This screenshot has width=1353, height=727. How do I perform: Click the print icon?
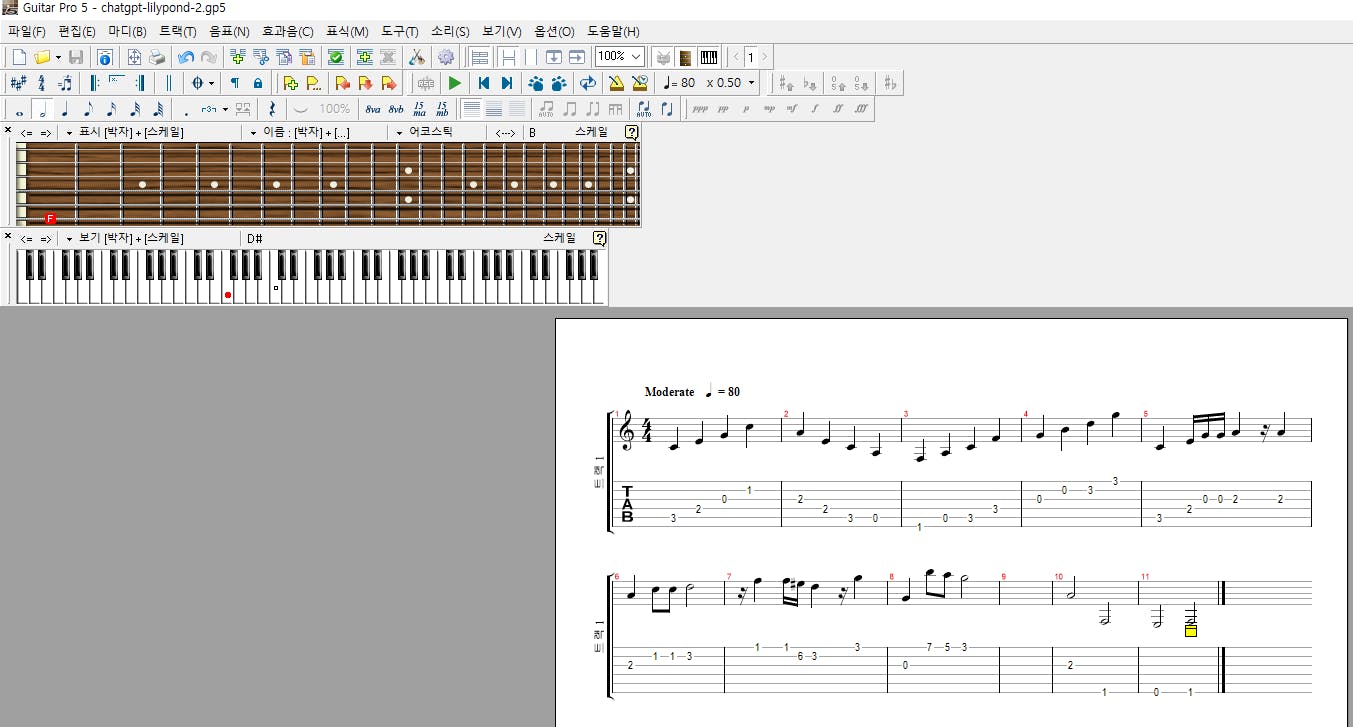157,57
